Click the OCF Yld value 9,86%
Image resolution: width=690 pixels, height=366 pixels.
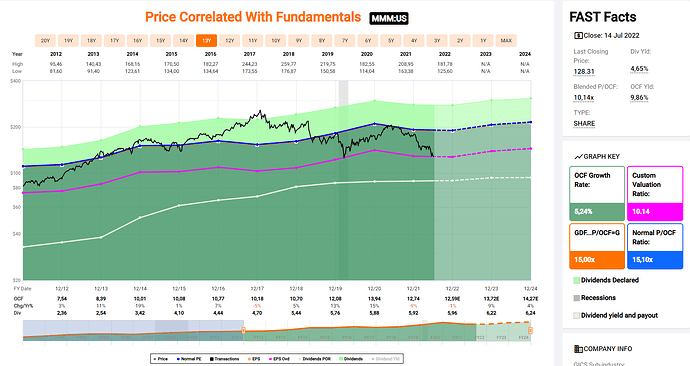pos(639,98)
